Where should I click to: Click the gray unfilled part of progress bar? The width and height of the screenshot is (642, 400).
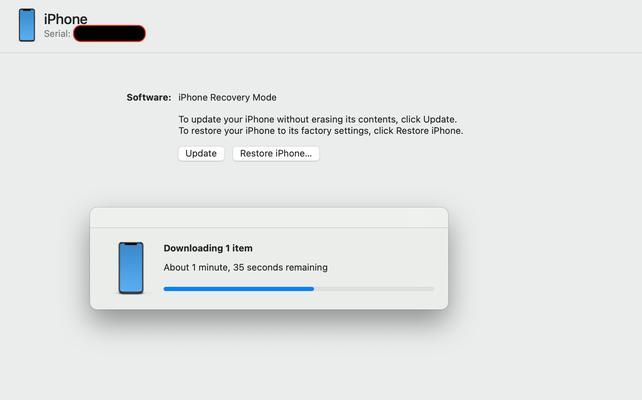(374, 289)
